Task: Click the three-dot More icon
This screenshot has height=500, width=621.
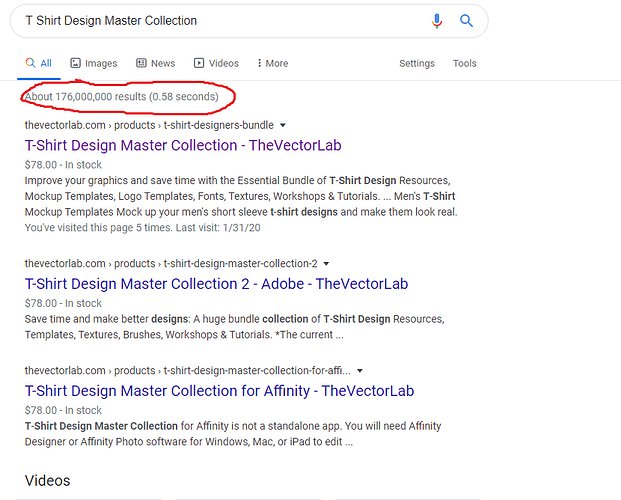Action: tap(260, 63)
